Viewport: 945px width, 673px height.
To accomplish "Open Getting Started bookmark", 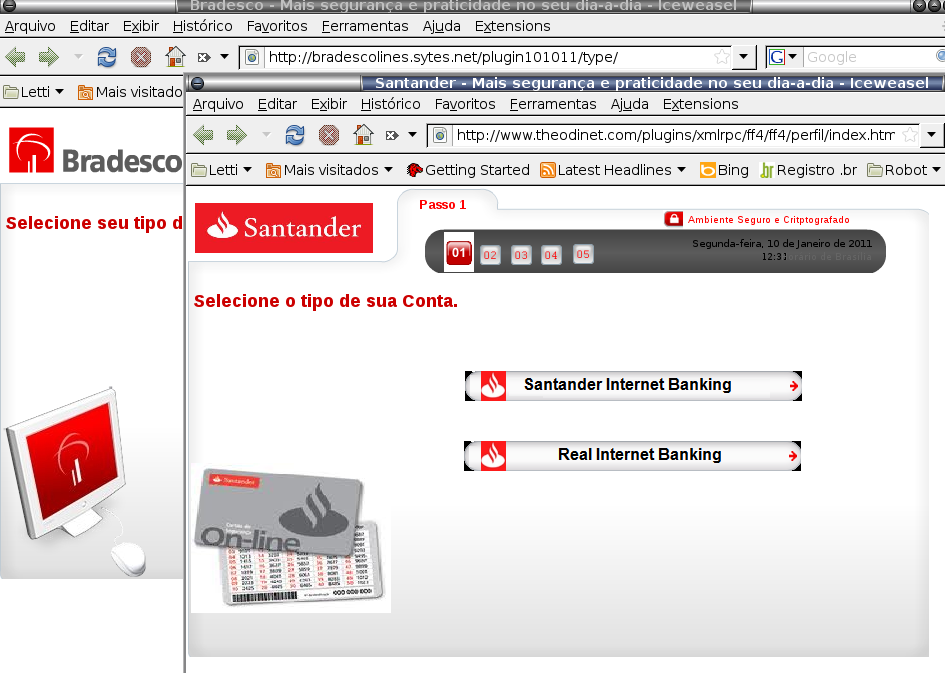I will pos(468,170).
